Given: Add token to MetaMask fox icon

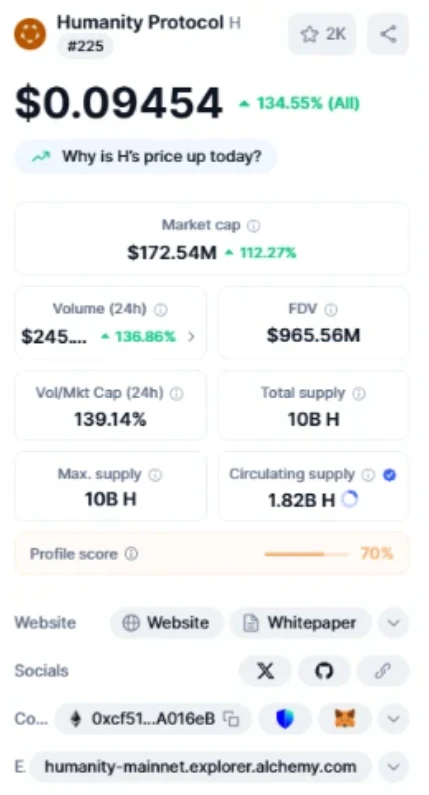Looking at the screenshot, I should 345,718.
